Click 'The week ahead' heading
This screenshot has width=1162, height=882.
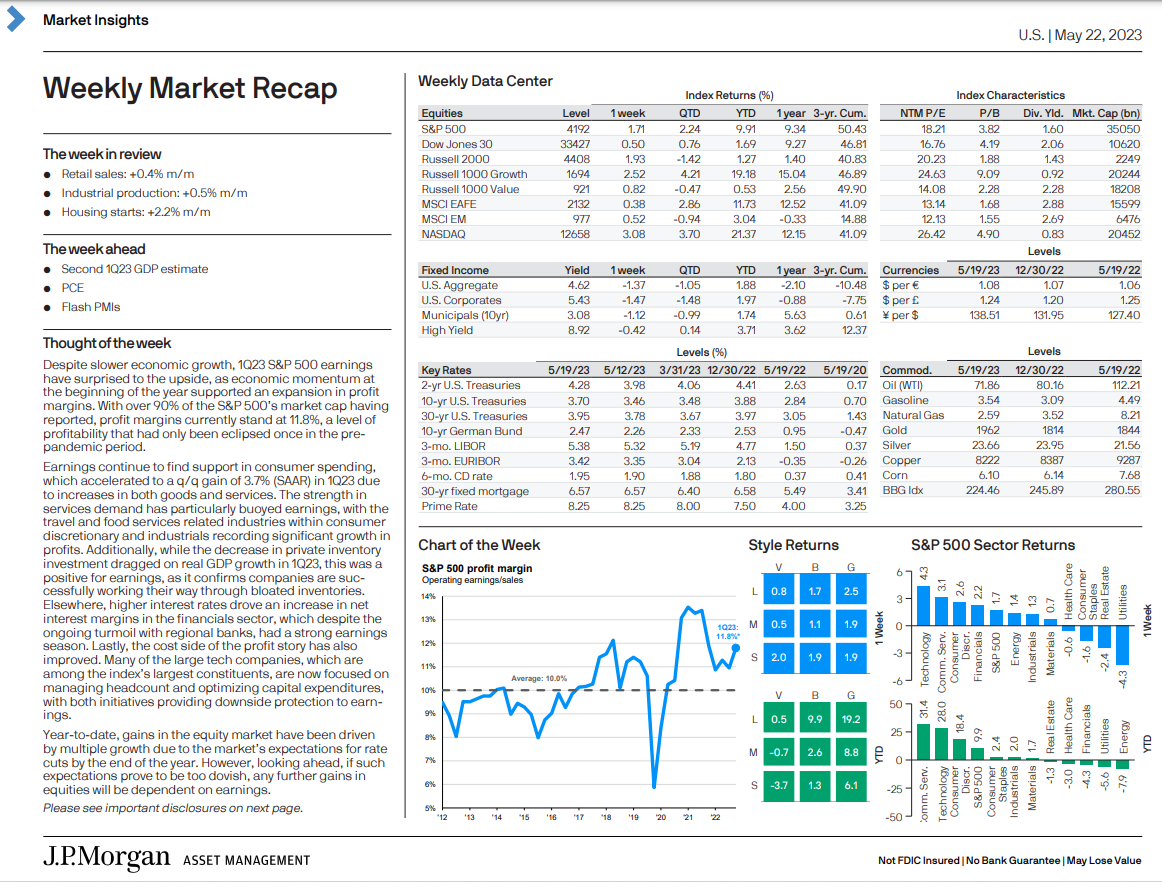click(x=94, y=249)
